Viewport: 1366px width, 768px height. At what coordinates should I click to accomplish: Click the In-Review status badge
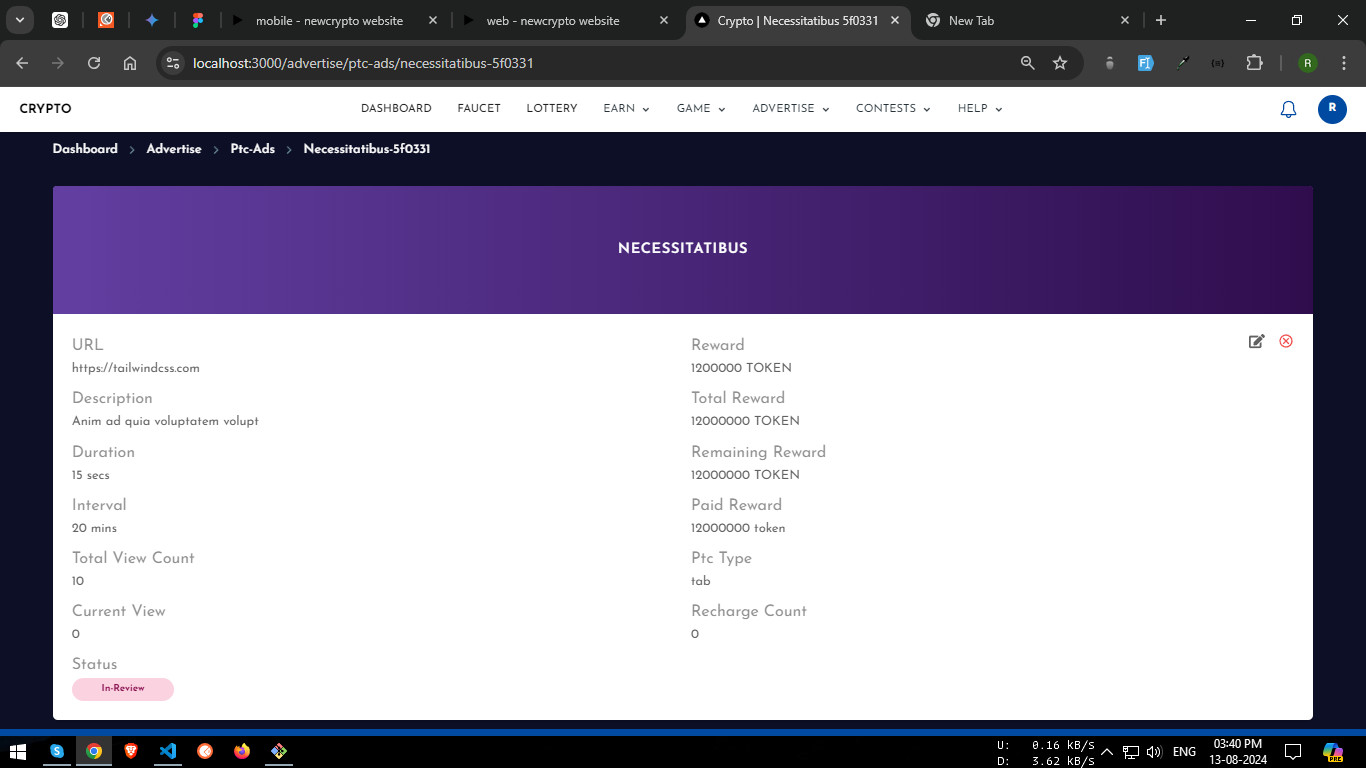point(123,689)
